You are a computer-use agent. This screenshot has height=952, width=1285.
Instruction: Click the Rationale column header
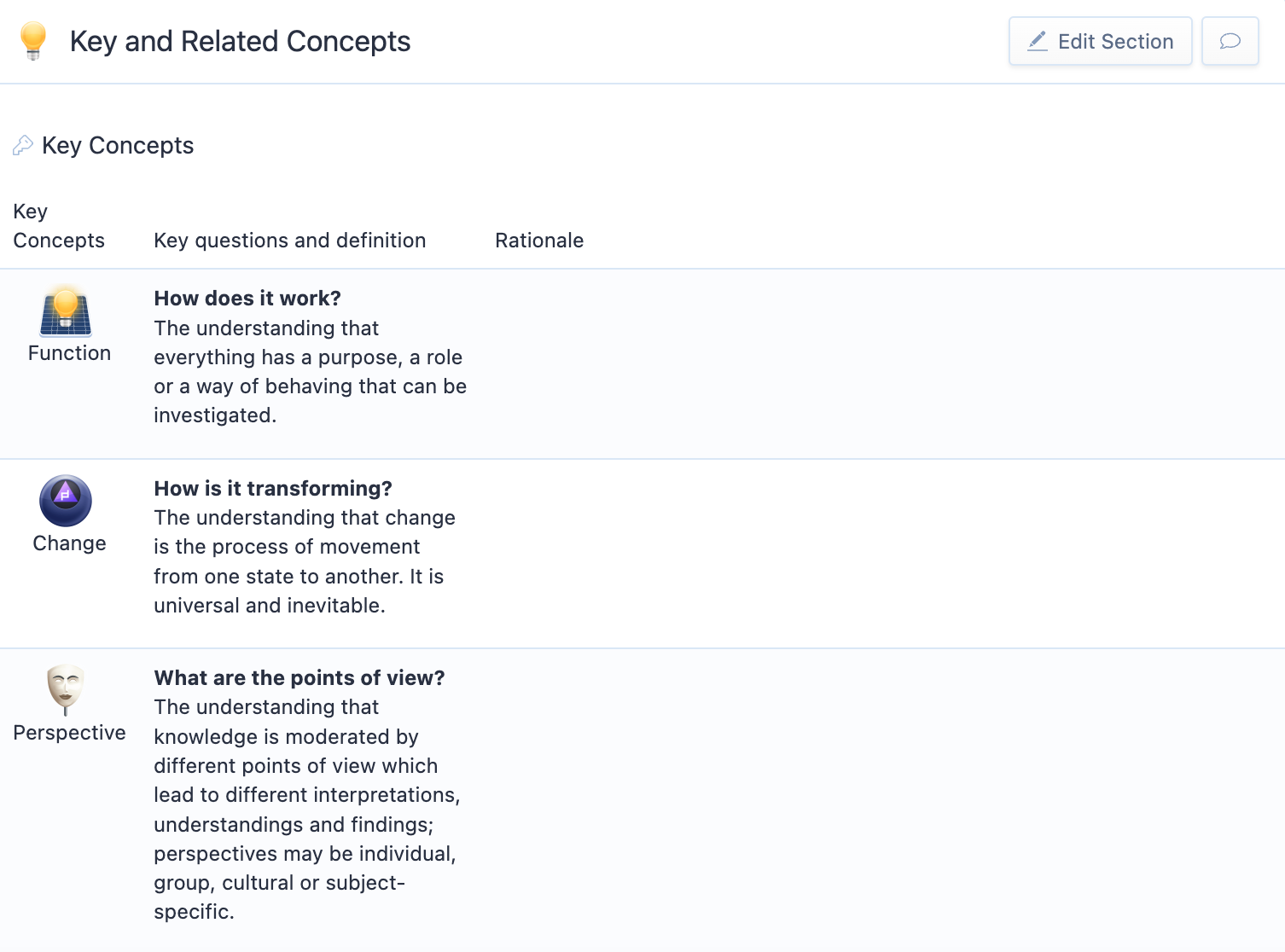pyautogui.click(x=539, y=241)
